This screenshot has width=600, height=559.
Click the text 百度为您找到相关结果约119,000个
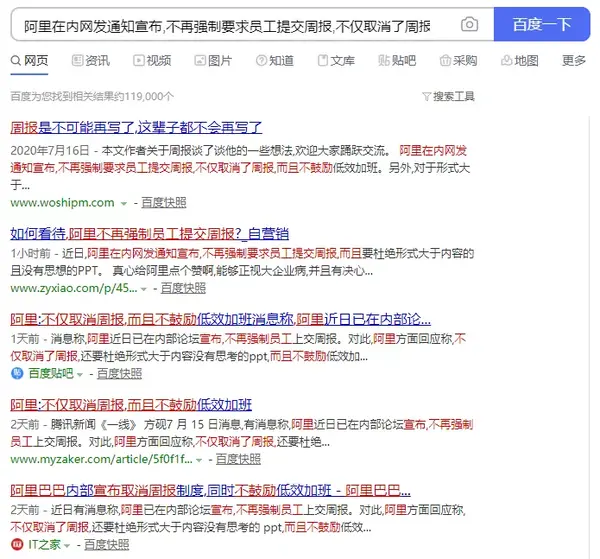(92, 96)
